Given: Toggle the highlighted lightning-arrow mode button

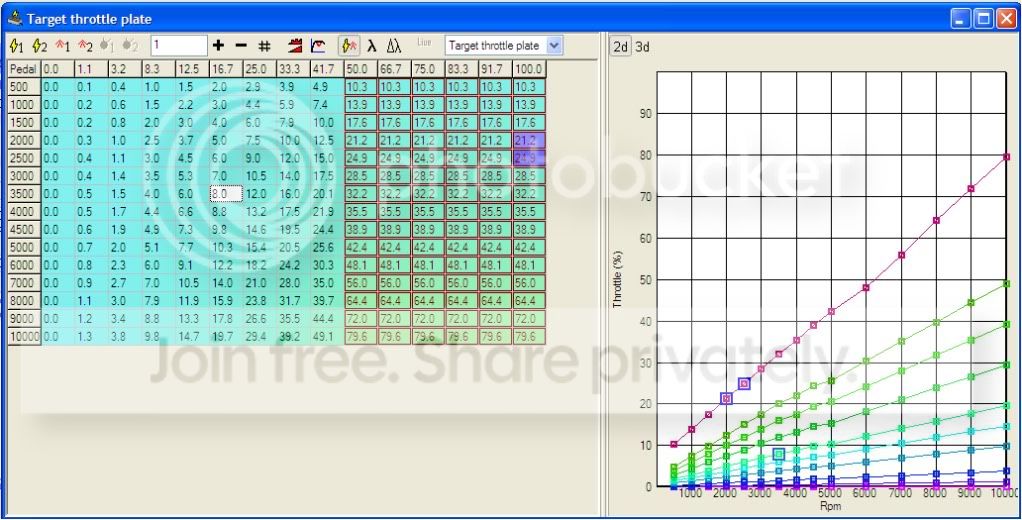Looking at the screenshot, I should tap(349, 46).
